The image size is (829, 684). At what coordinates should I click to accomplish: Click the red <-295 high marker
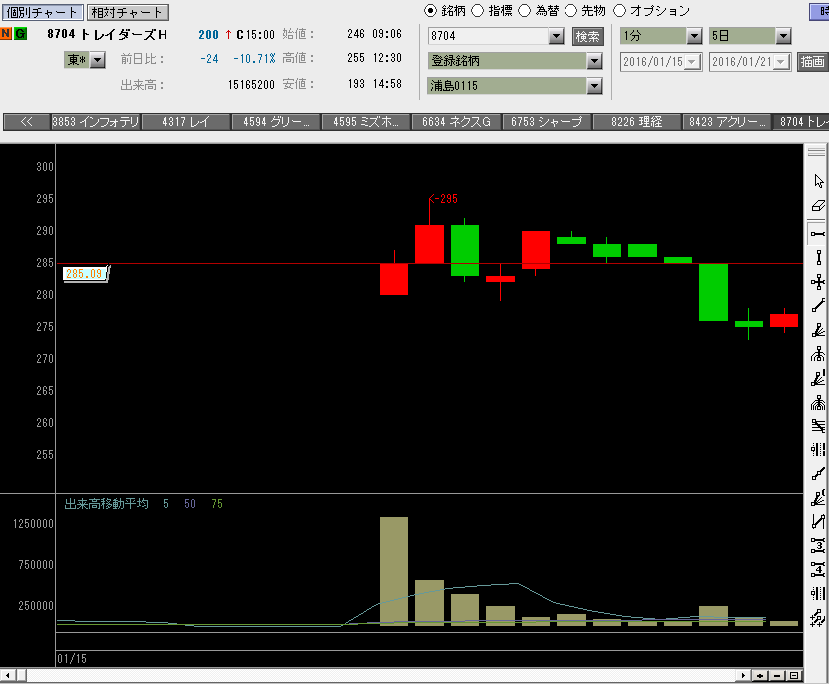[x=444, y=199]
